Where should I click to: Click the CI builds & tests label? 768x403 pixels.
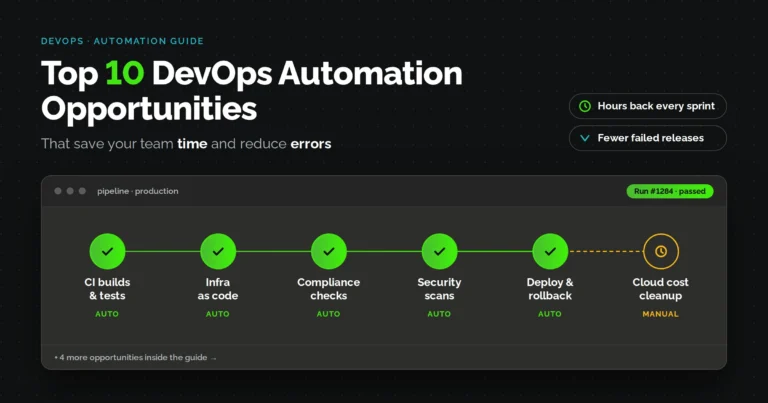(107, 289)
